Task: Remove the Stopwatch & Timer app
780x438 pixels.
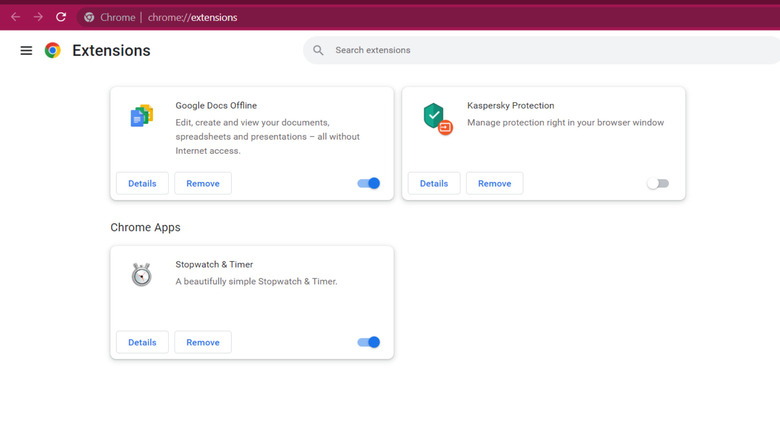Action: [203, 342]
